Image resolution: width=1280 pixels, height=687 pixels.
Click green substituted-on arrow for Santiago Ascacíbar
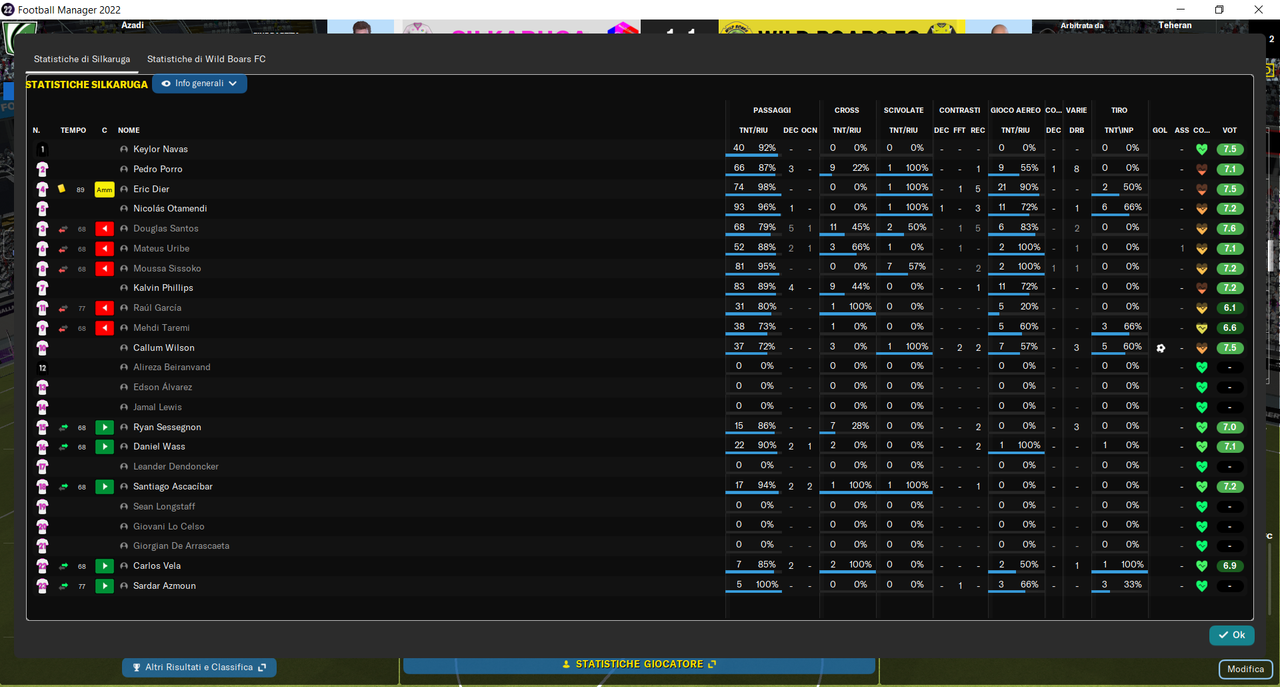click(104, 487)
